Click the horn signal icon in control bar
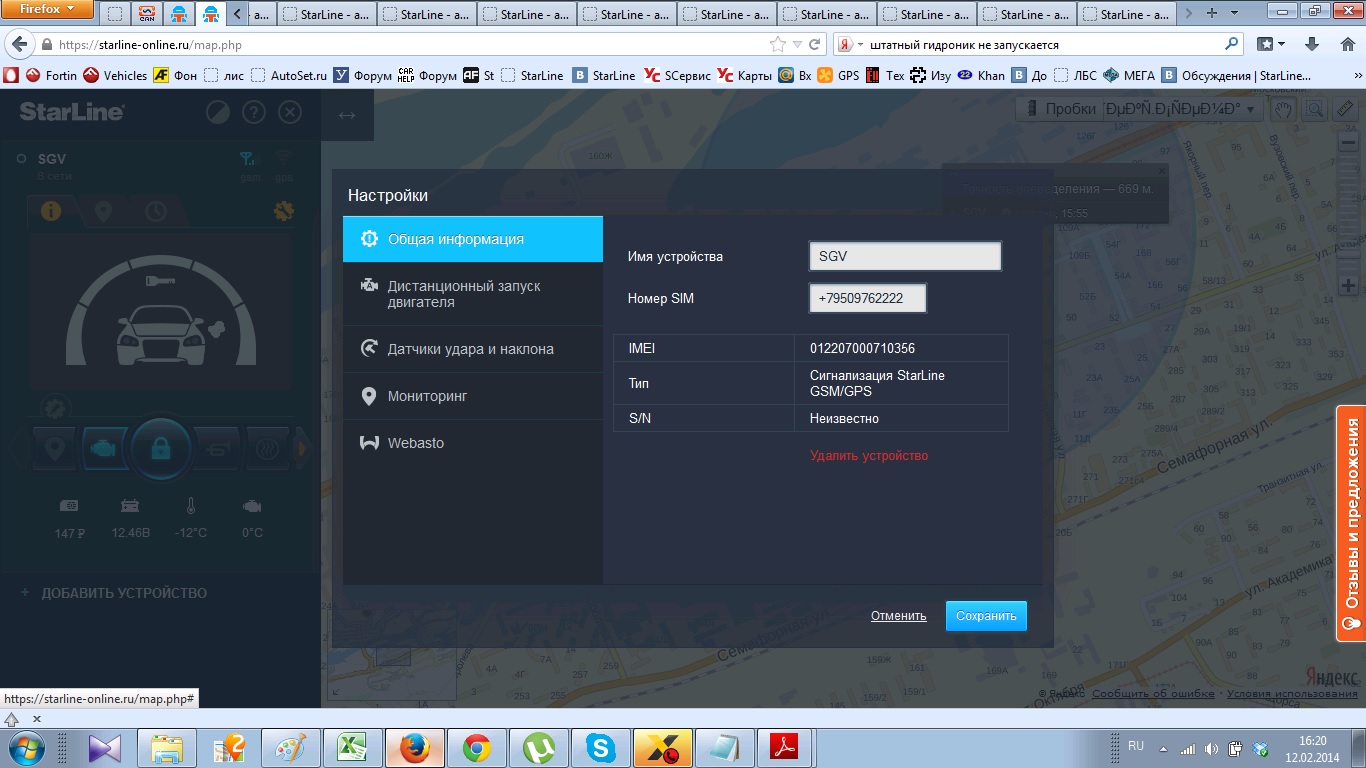 (219, 448)
